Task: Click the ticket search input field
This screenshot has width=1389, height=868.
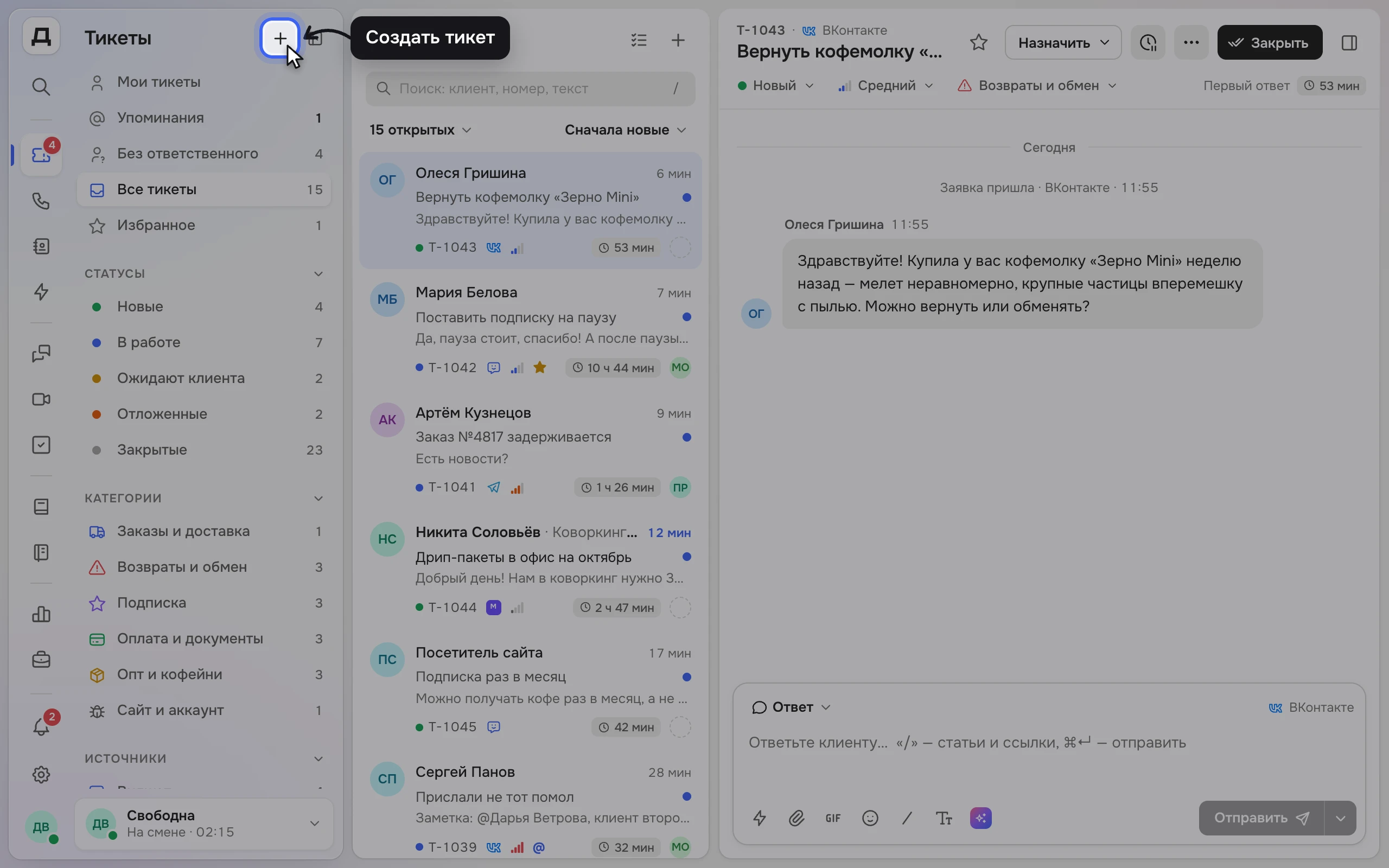Action: [x=530, y=88]
